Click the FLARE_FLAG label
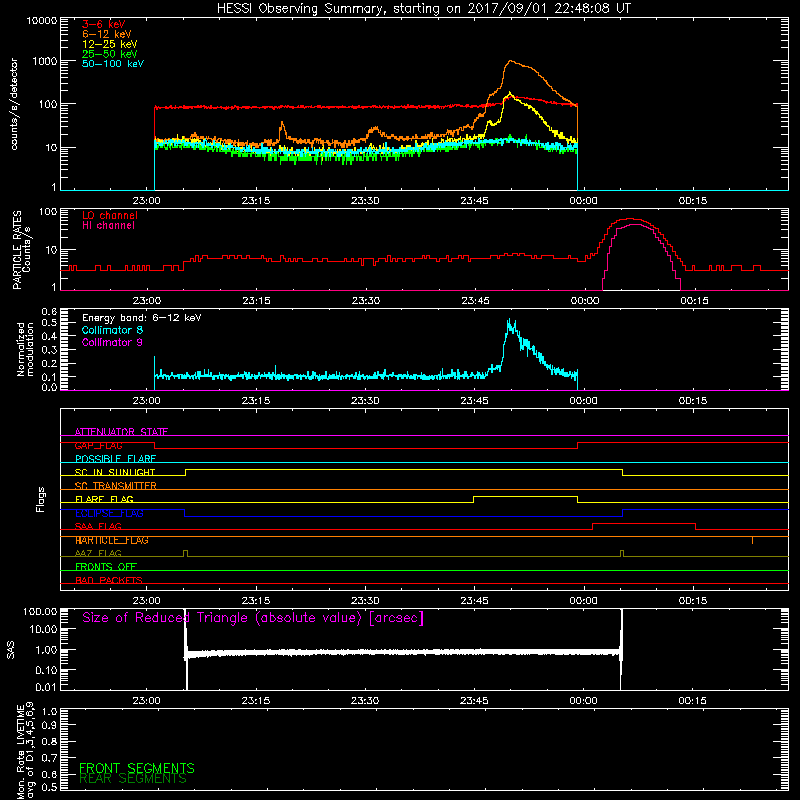800x800 pixels. pyautogui.click(x=104, y=499)
